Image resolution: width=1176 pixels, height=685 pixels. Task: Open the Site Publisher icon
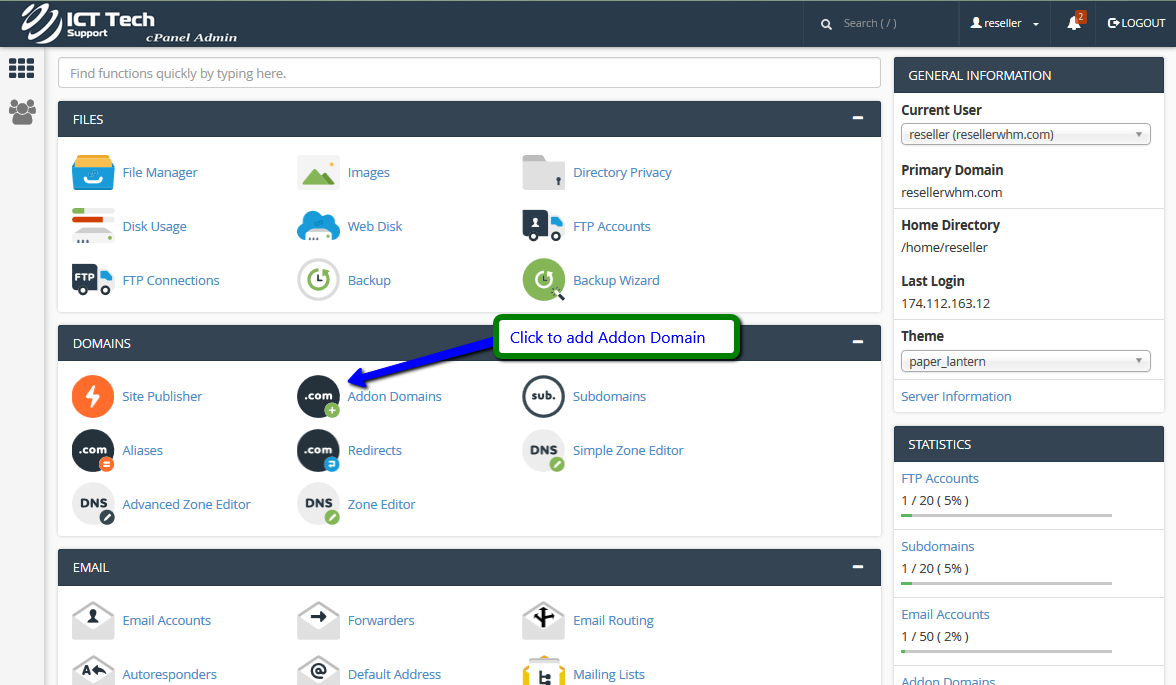(x=93, y=397)
